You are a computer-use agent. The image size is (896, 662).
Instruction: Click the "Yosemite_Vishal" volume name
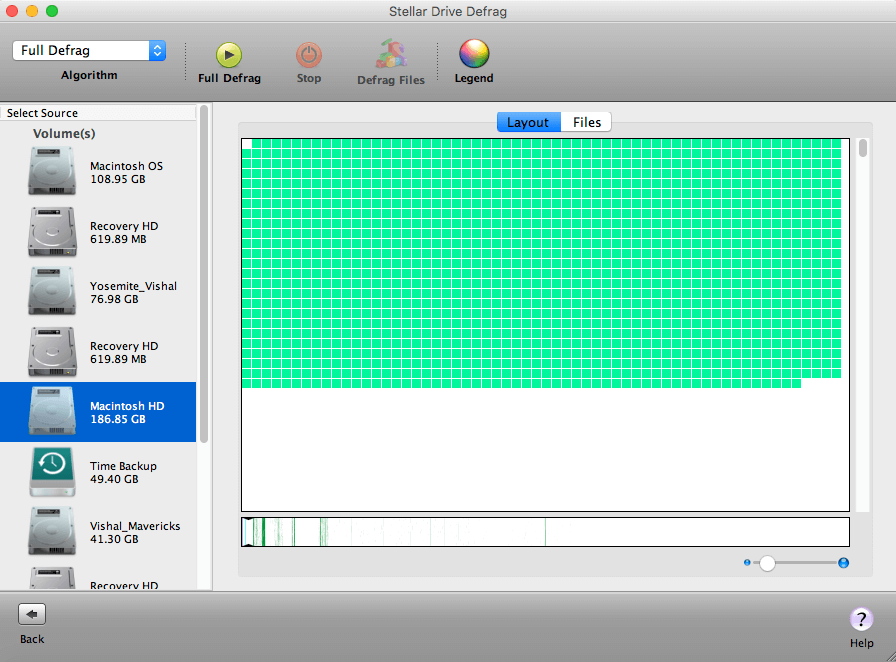133,286
